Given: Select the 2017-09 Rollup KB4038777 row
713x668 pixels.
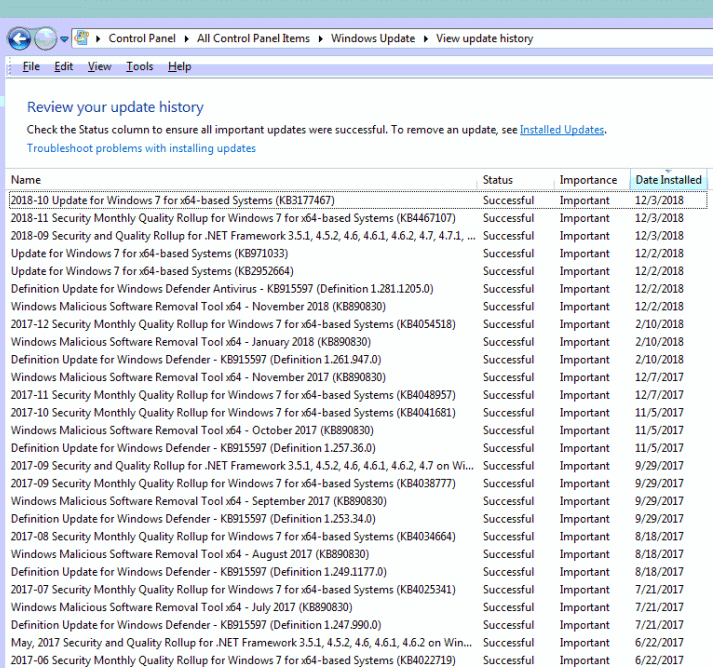Looking at the screenshot, I should 357,483.
